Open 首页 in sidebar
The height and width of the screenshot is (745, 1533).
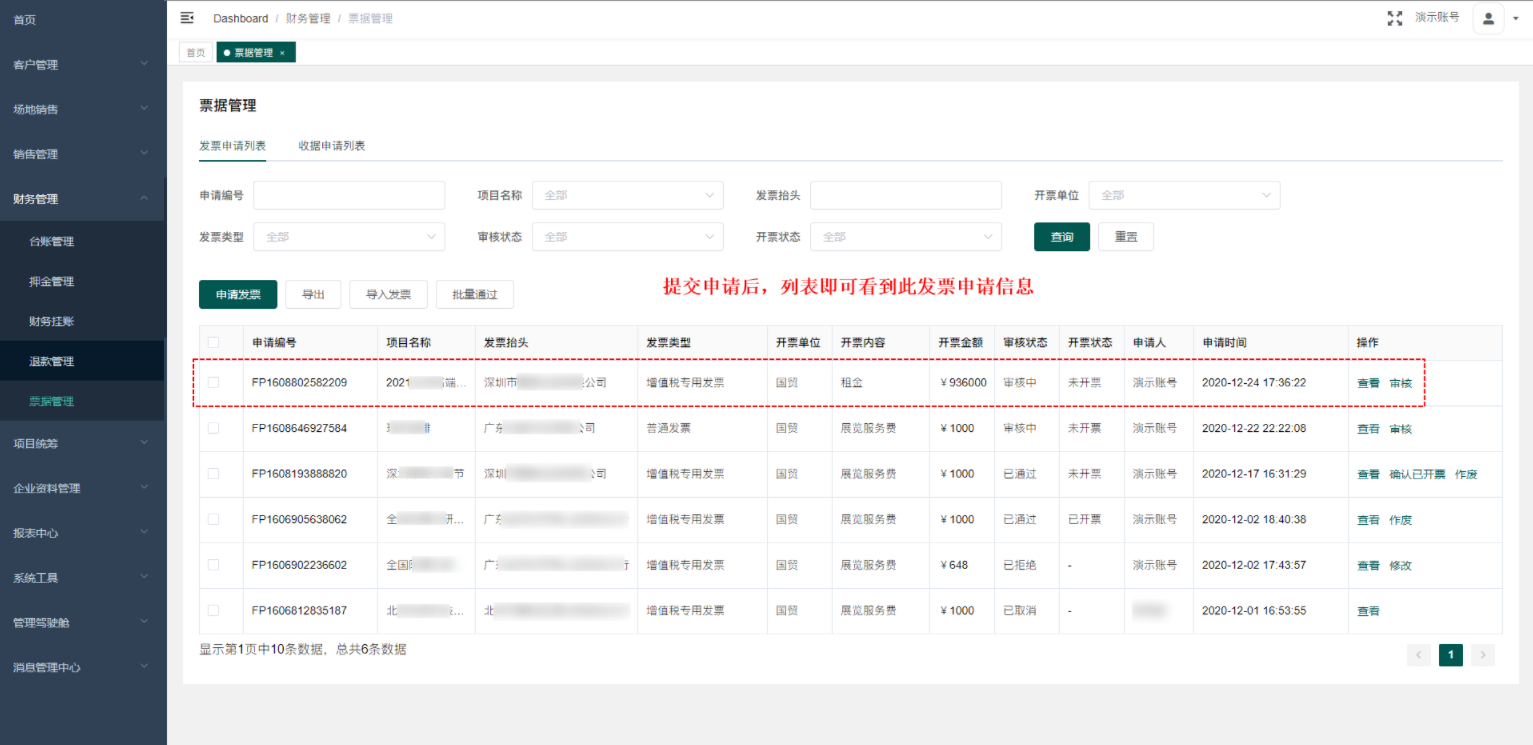[83, 20]
